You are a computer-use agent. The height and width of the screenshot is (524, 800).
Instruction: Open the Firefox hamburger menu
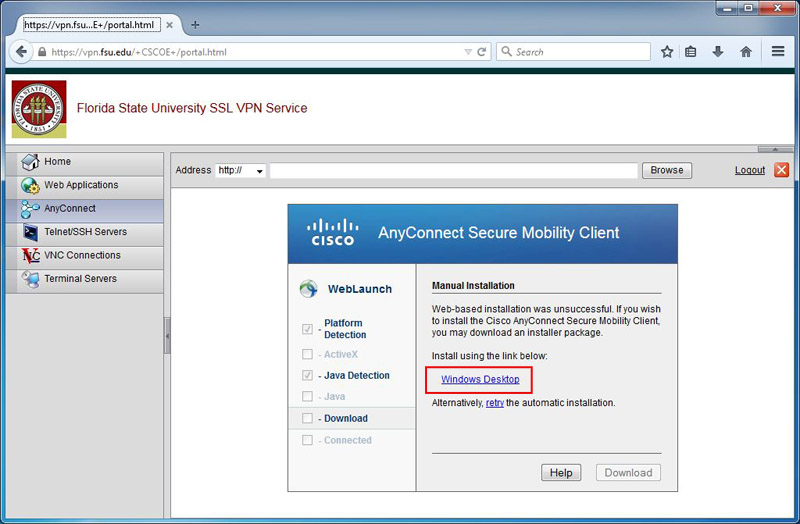778,52
